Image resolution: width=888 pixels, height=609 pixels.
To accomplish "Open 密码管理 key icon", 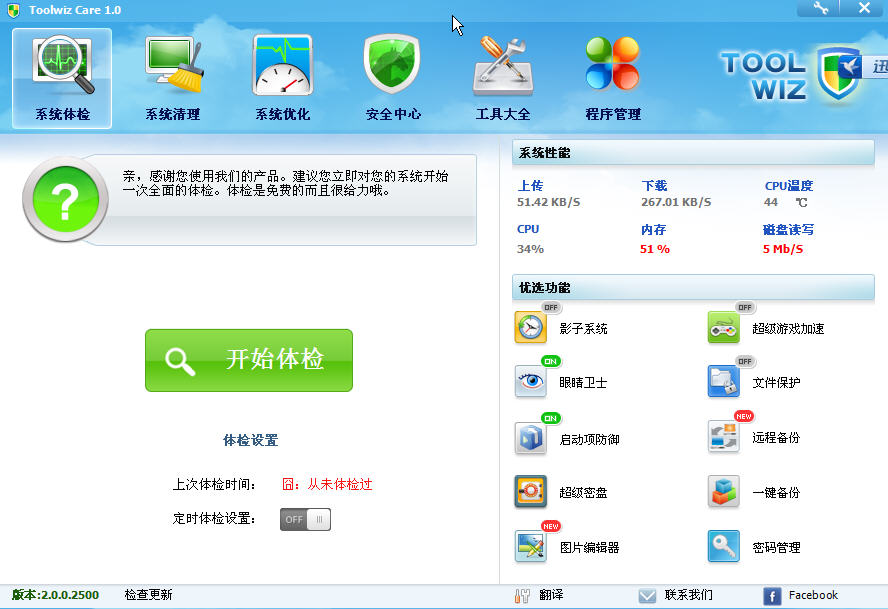I will [x=724, y=546].
